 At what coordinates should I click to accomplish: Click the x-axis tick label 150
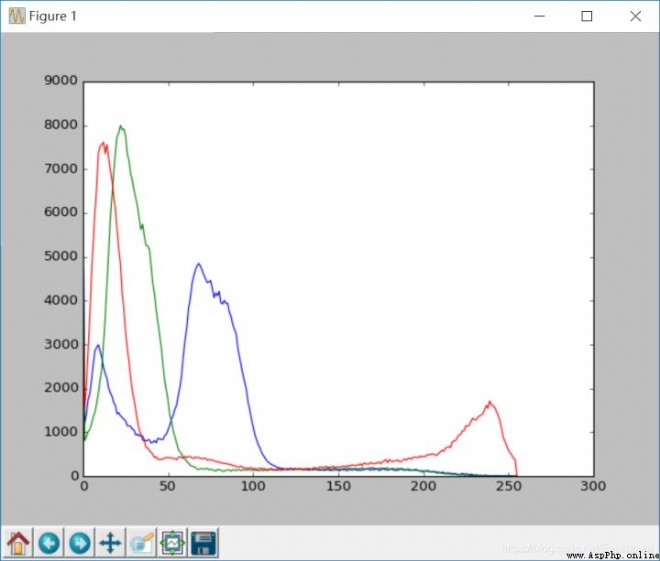click(x=338, y=487)
